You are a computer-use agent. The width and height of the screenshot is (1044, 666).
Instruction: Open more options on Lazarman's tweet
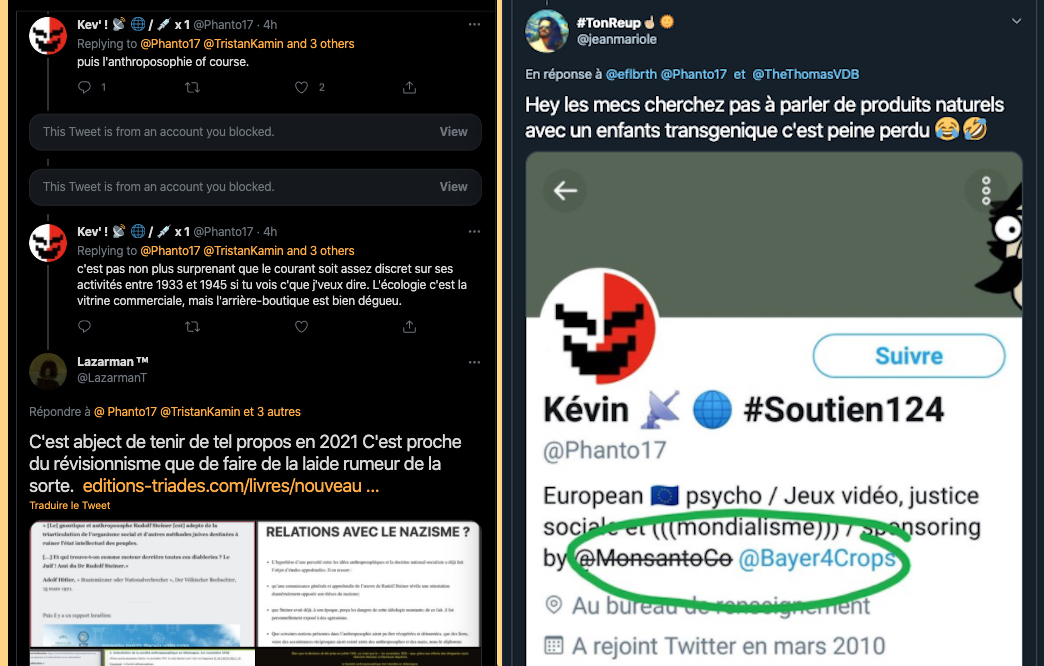[474, 362]
